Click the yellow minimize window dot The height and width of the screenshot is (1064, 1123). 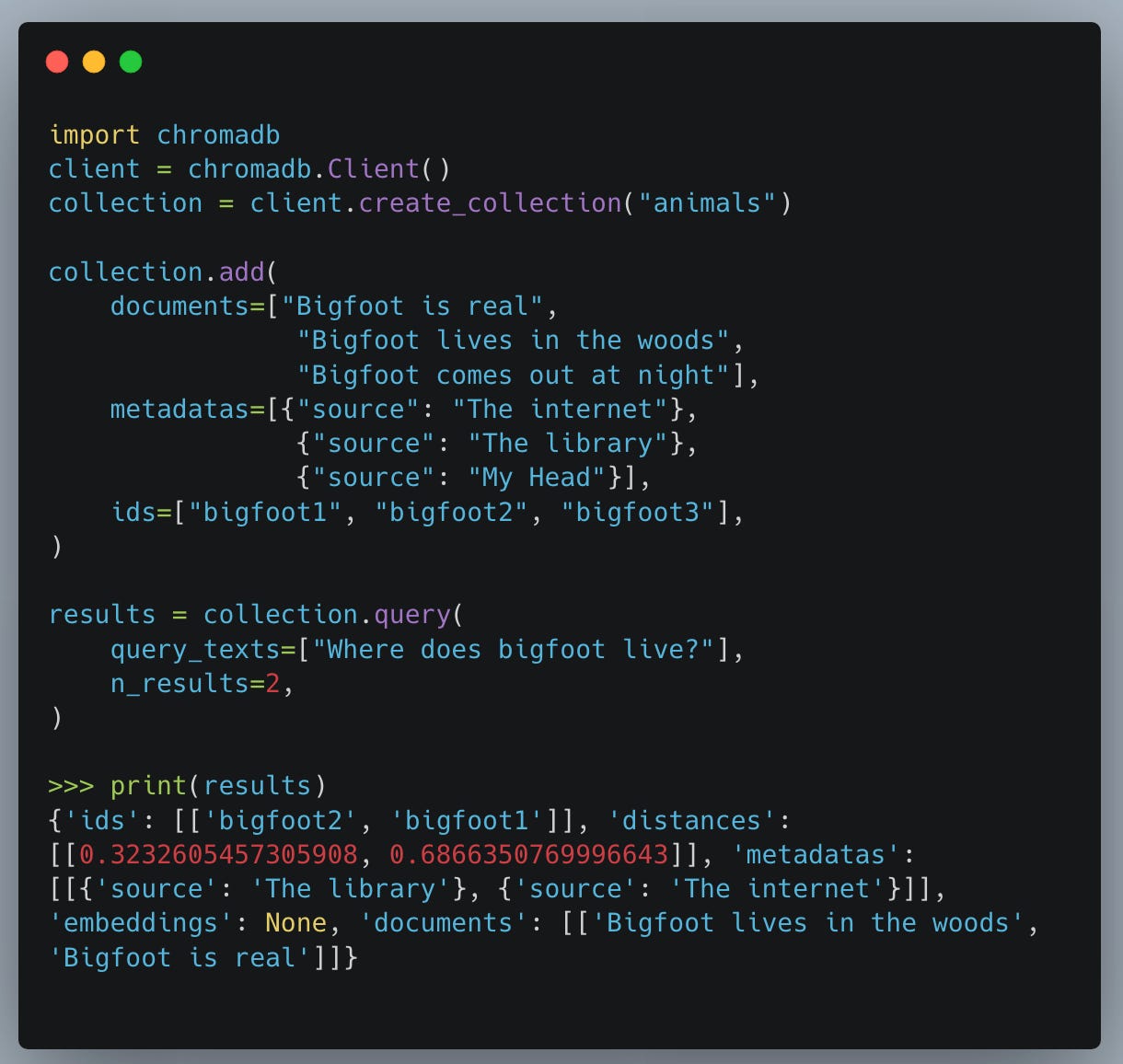coord(94,62)
